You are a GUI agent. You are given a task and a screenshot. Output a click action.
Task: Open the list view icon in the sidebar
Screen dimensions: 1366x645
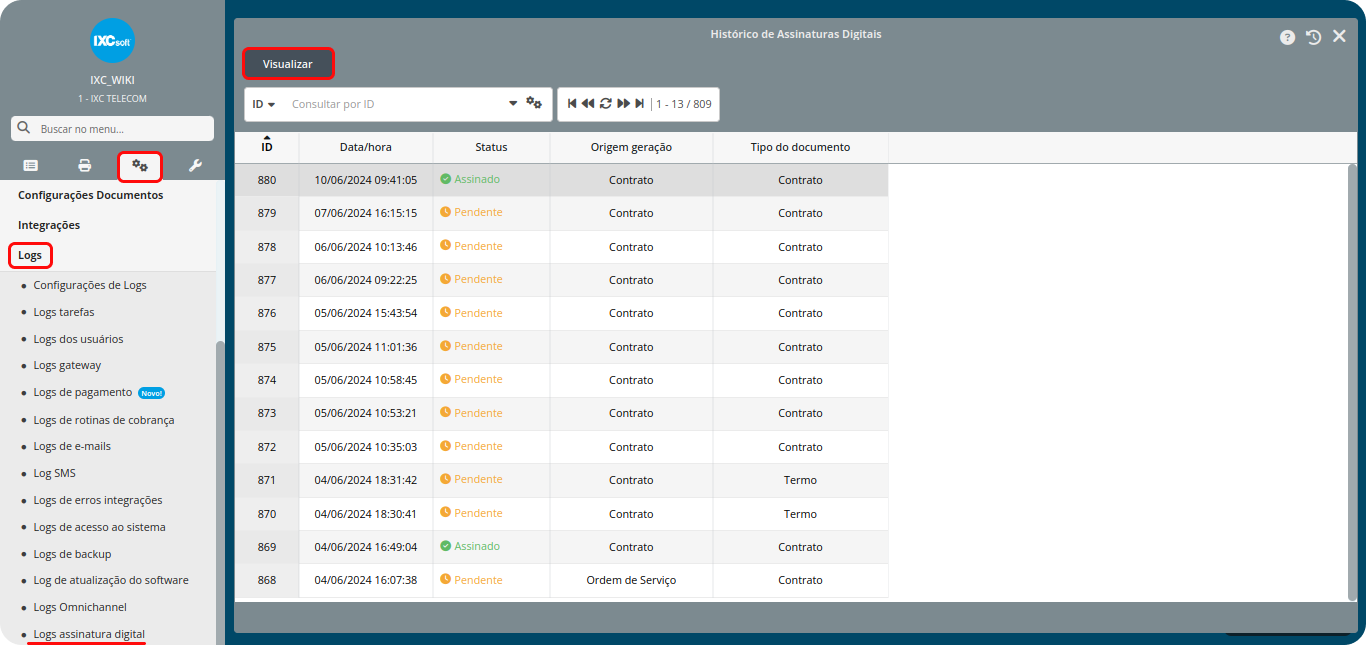click(30, 165)
